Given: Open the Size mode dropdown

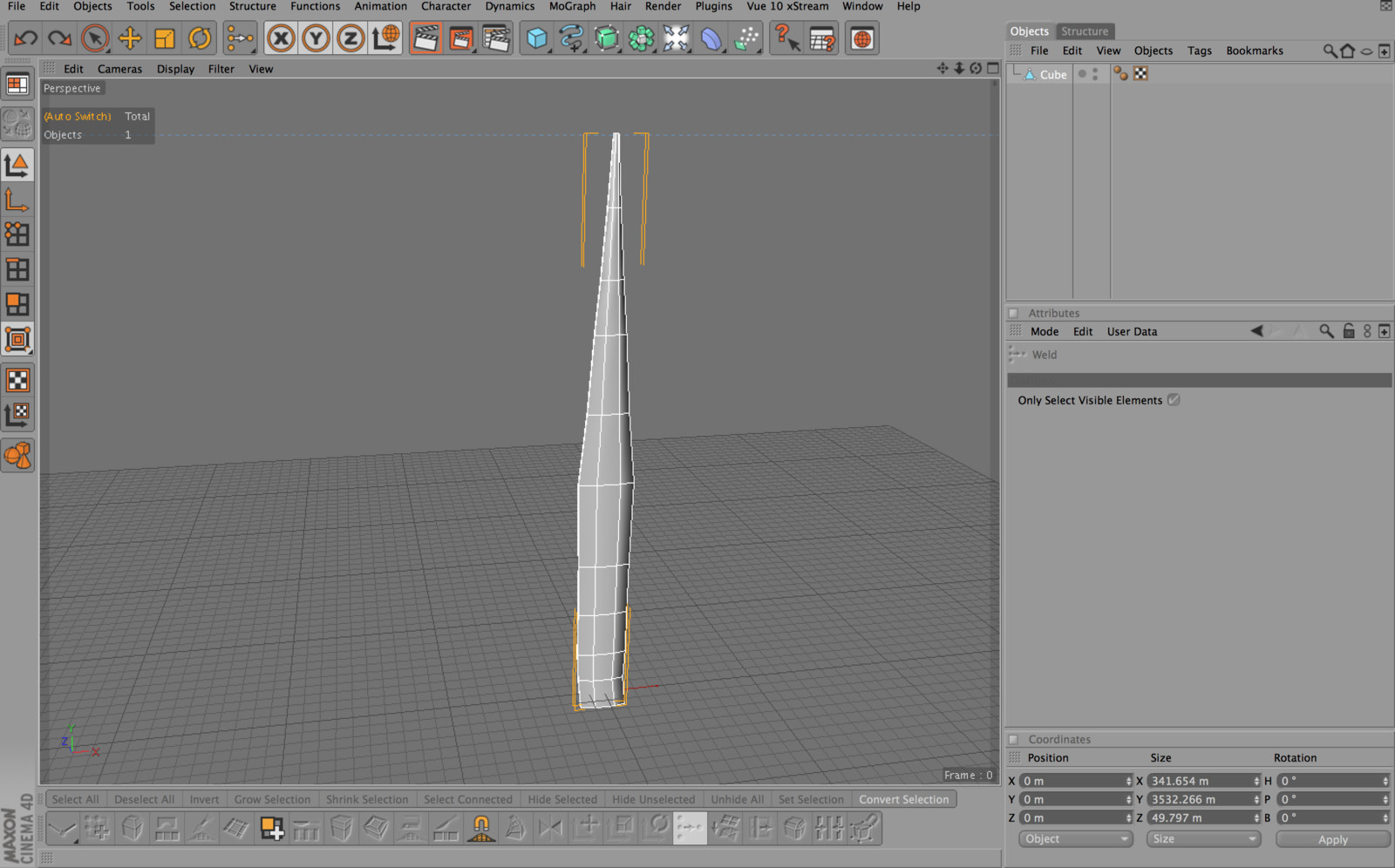Looking at the screenshot, I should (1203, 839).
